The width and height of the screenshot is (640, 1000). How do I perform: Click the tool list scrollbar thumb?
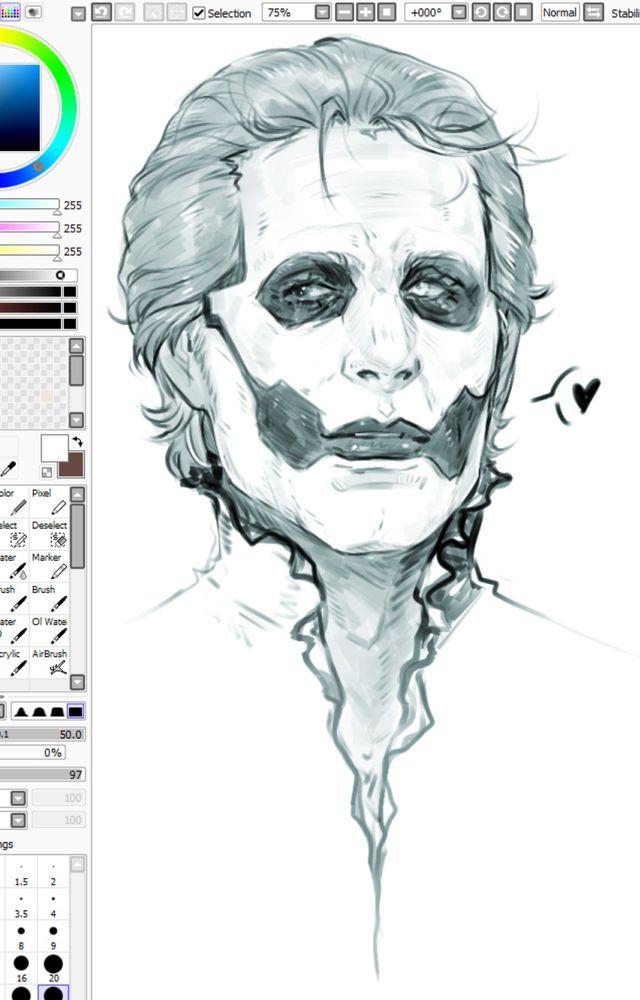77,536
